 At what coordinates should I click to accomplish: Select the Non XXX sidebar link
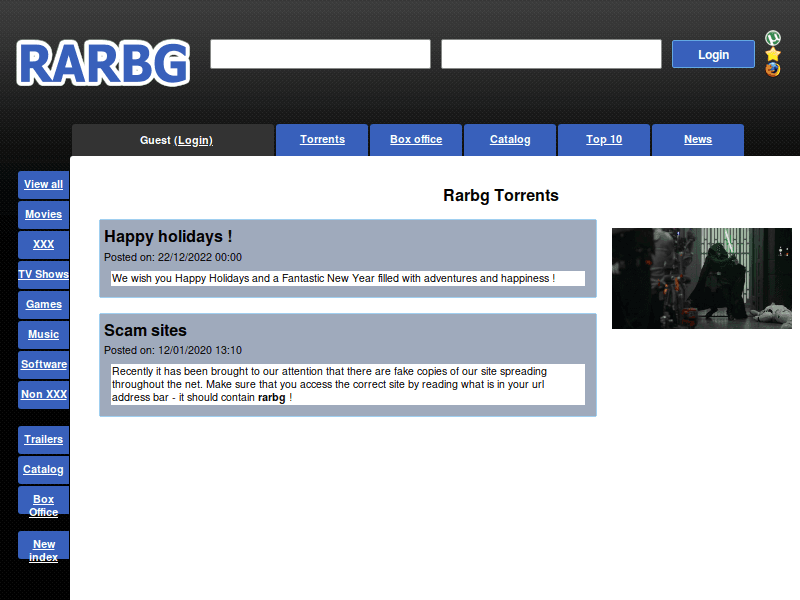click(43, 394)
